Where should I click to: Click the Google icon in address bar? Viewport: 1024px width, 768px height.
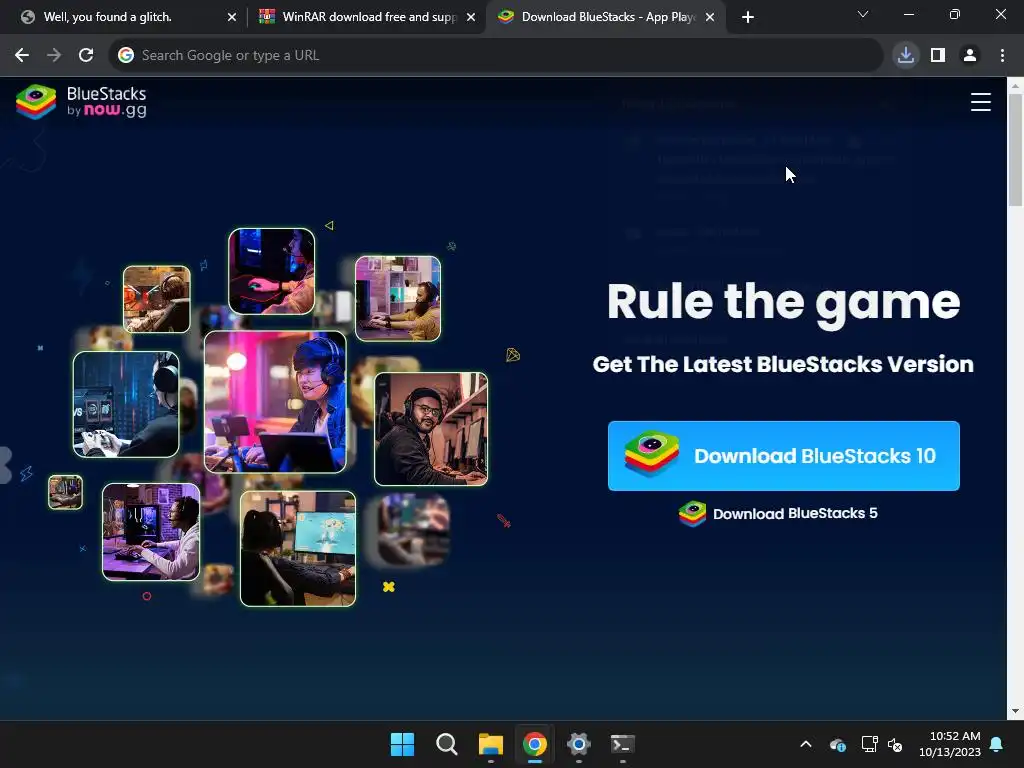(x=126, y=56)
